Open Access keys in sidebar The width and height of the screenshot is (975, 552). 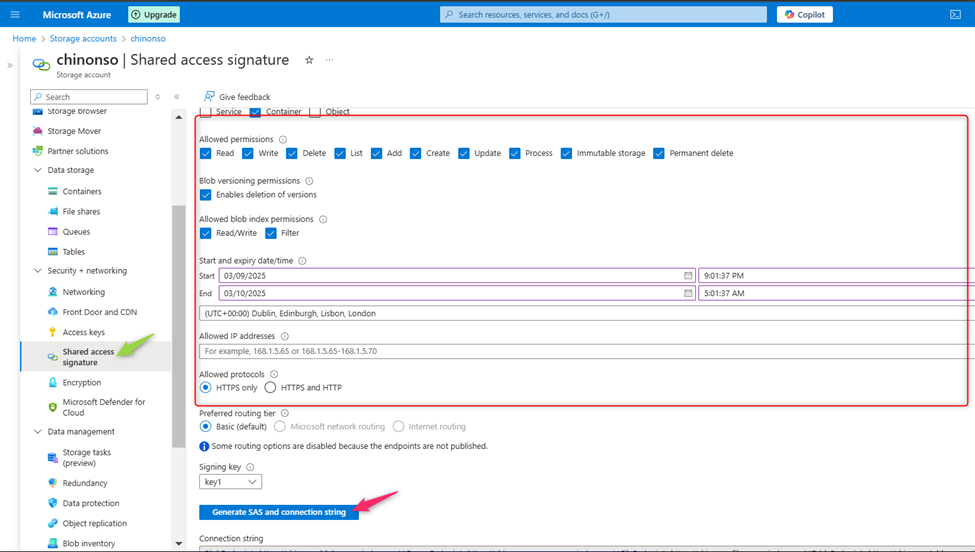coord(83,332)
